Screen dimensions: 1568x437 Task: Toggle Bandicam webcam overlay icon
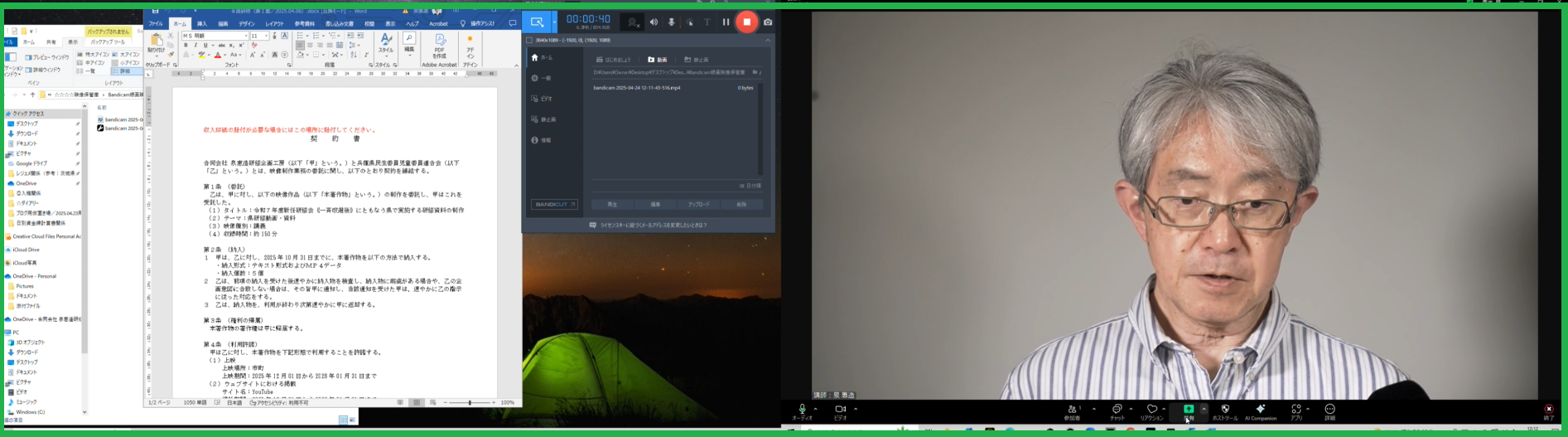[633, 22]
